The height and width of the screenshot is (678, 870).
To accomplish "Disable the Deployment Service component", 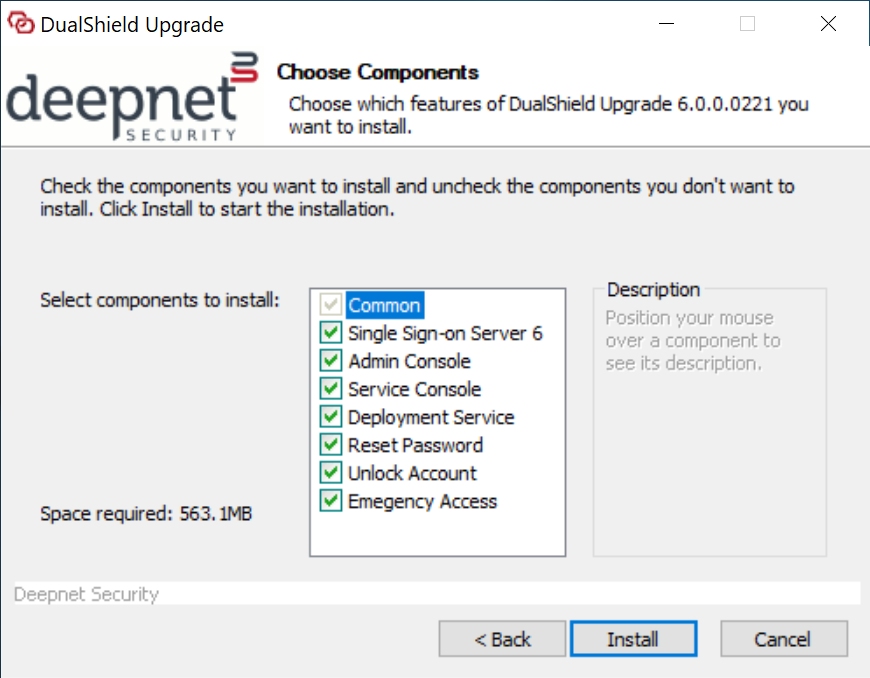I will coord(330,417).
